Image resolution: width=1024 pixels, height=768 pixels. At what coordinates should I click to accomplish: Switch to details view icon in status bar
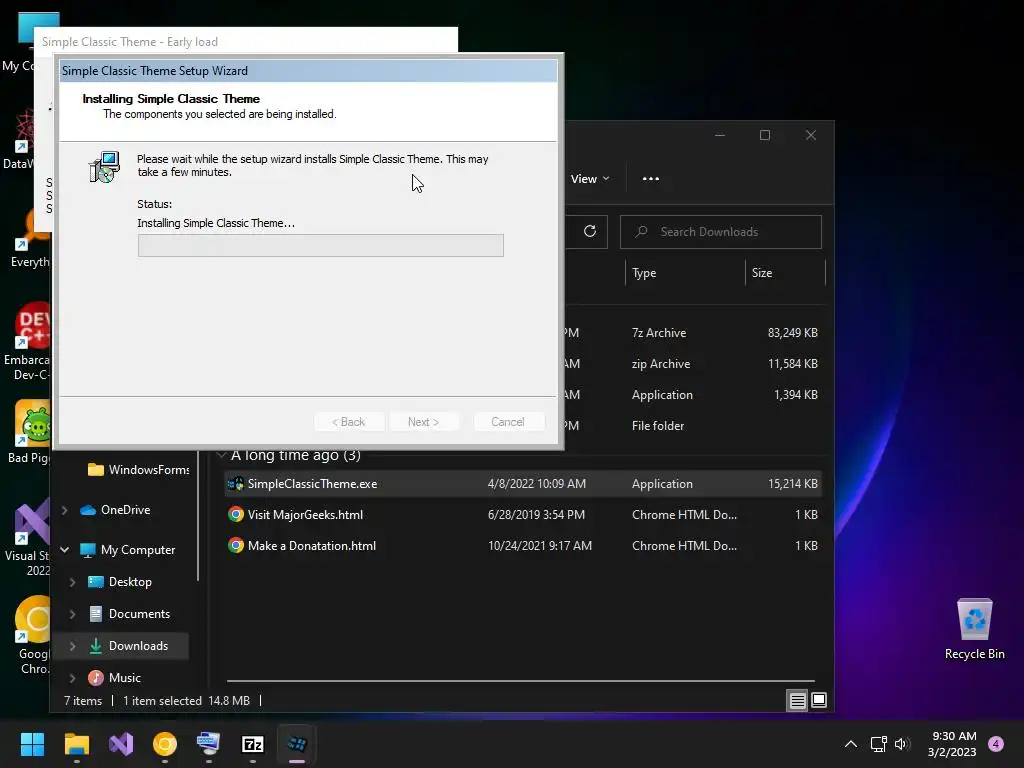pyautogui.click(x=797, y=701)
